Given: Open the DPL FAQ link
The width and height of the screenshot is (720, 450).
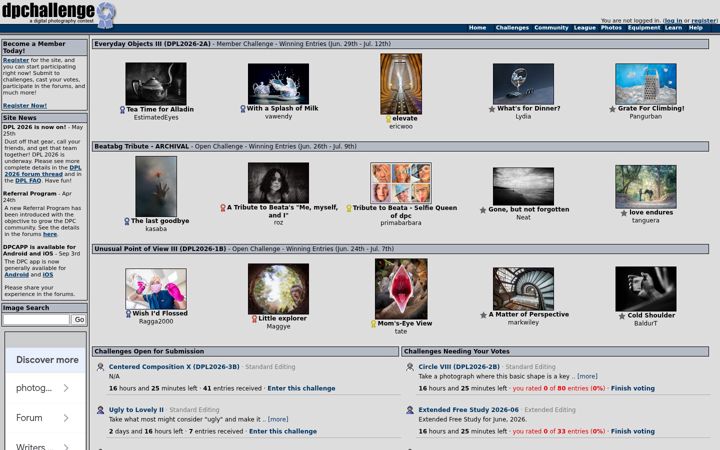Looking at the screenshot, I should click(28, 180).
